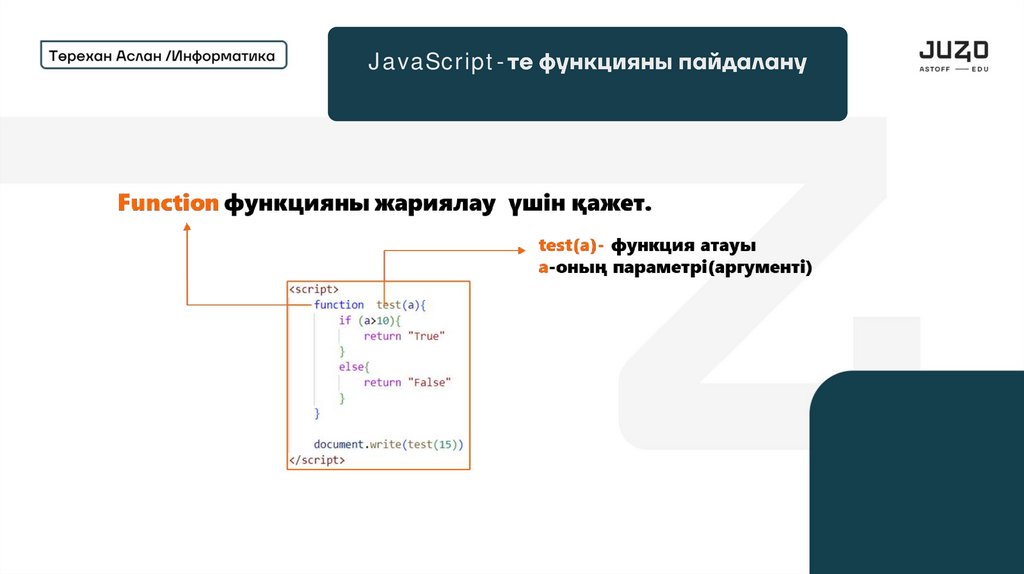This screenshot has height=574, width=1024.
Task: Select the 'Төрехан Аслан /Информатика' label box
Action: coord(163,56)
